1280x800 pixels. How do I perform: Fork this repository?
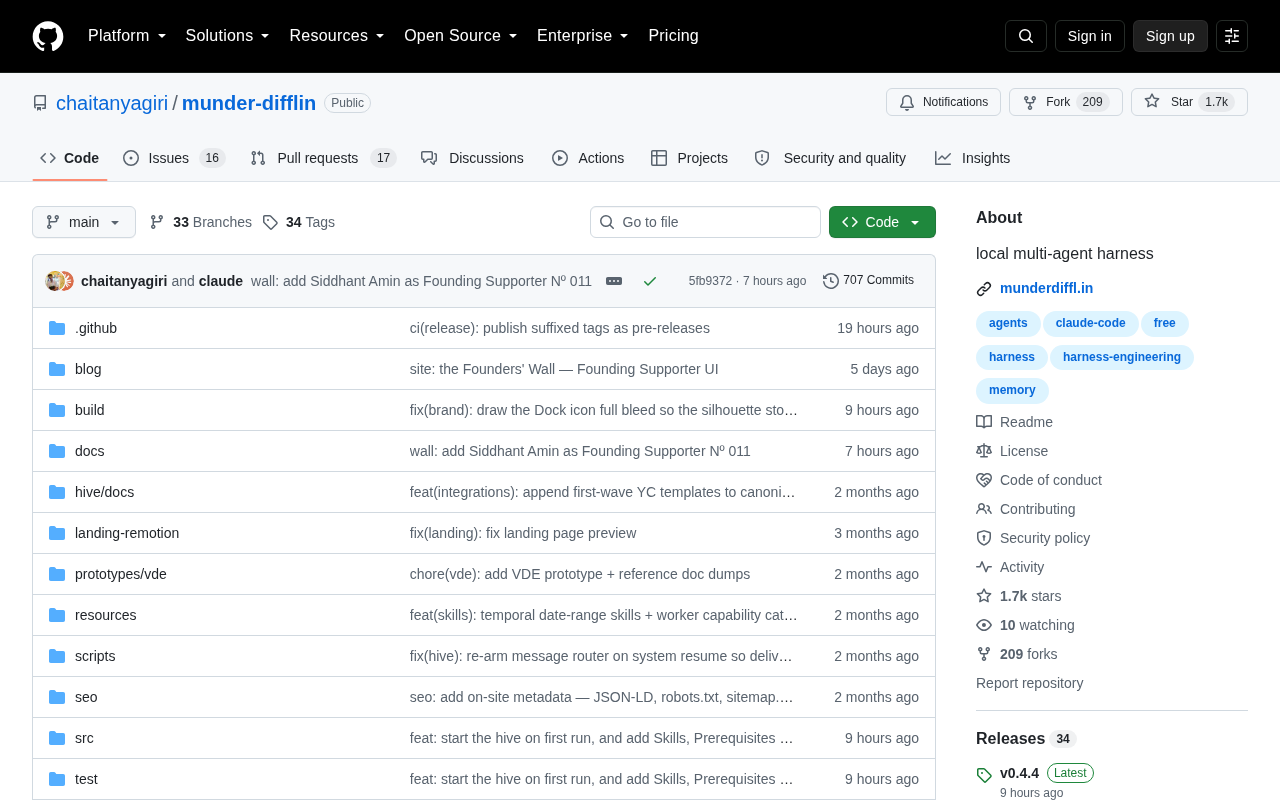1065,102
